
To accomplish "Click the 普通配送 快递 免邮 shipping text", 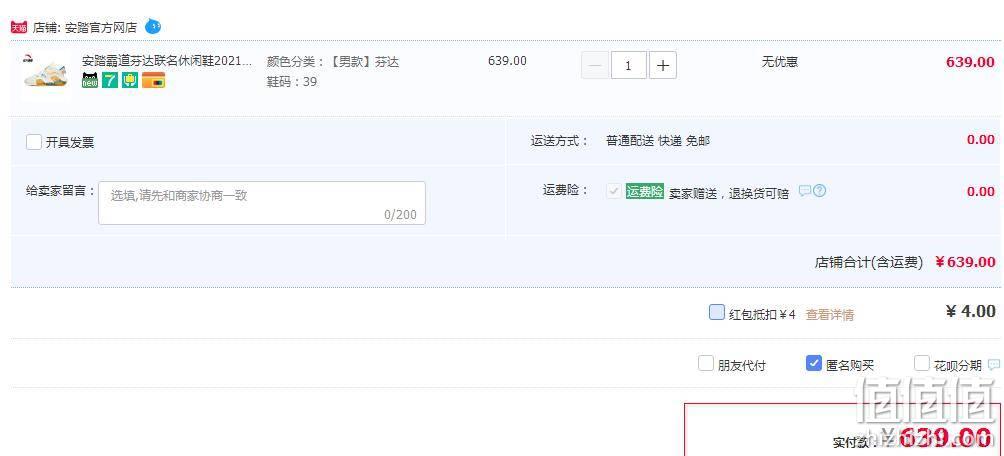I will coord(658,141).
